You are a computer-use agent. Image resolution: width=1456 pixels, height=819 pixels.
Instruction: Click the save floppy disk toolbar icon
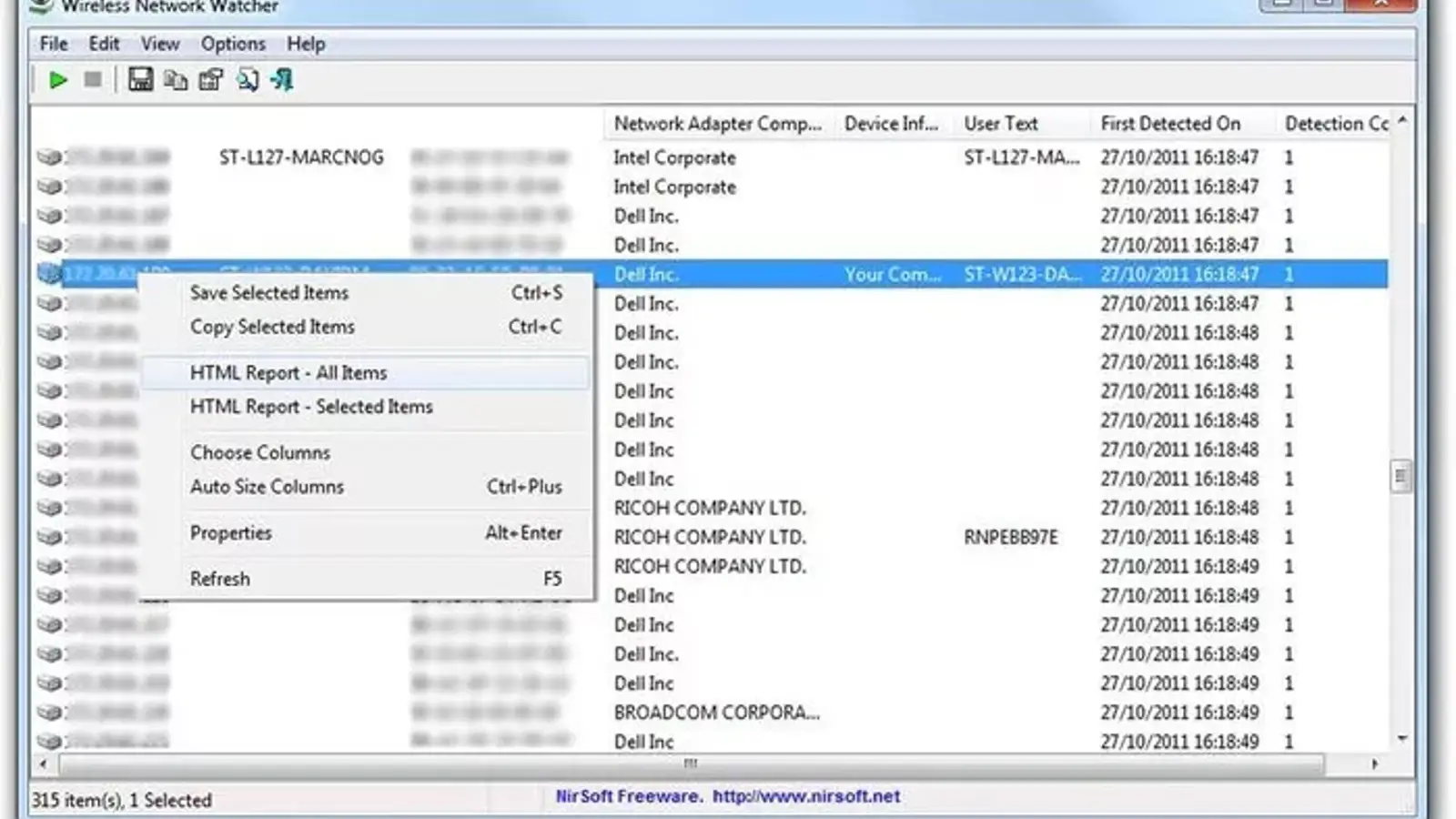(x=140, y=80)
